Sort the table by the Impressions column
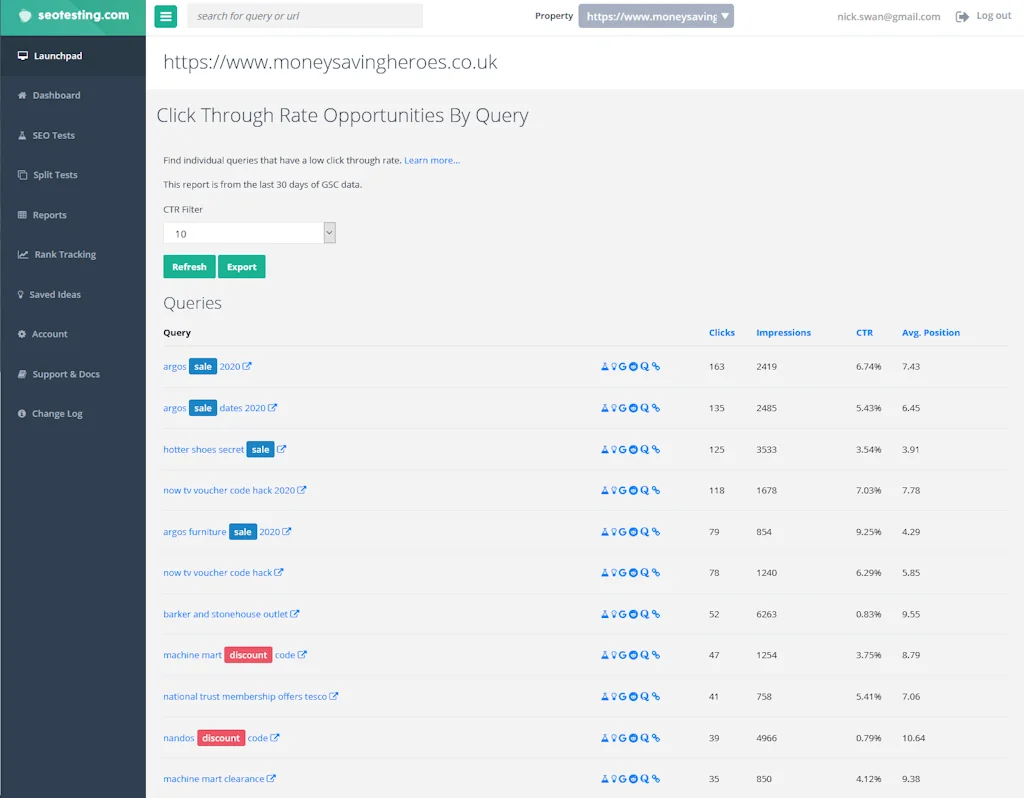The width and height of the screenshot is (1024, 798). point(783,332)
